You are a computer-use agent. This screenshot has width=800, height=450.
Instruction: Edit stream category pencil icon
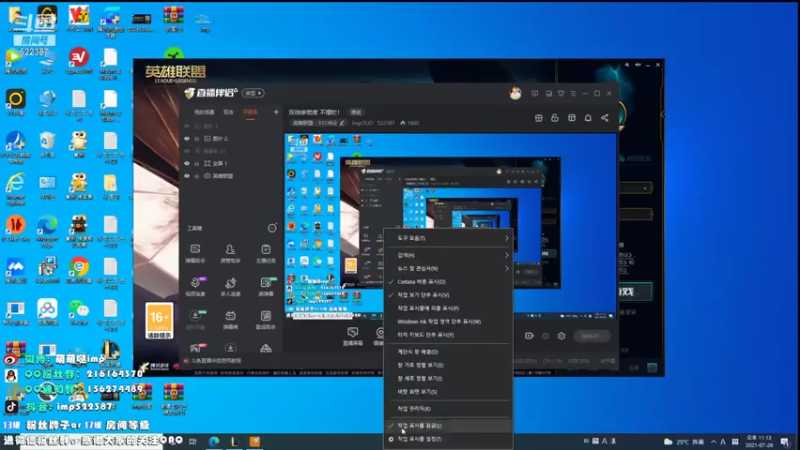point(342,123)
